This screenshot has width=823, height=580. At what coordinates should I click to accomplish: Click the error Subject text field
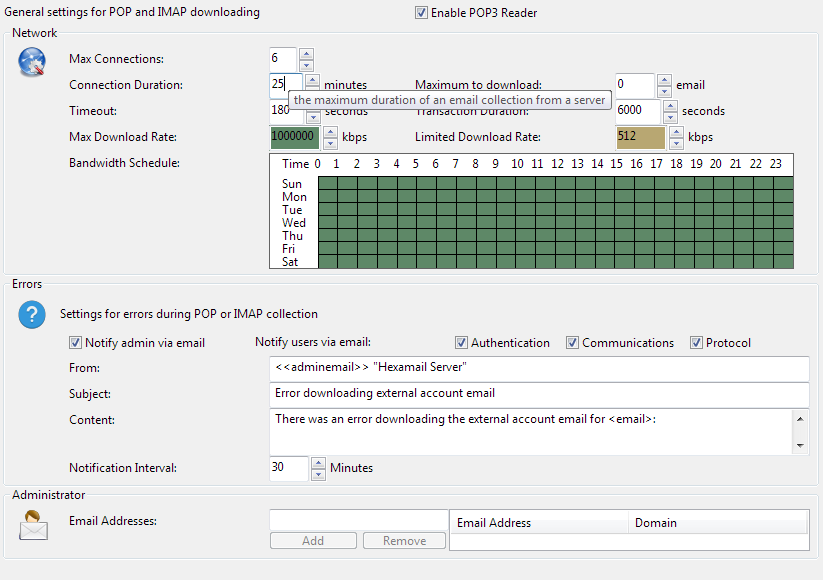coord(540,394)
